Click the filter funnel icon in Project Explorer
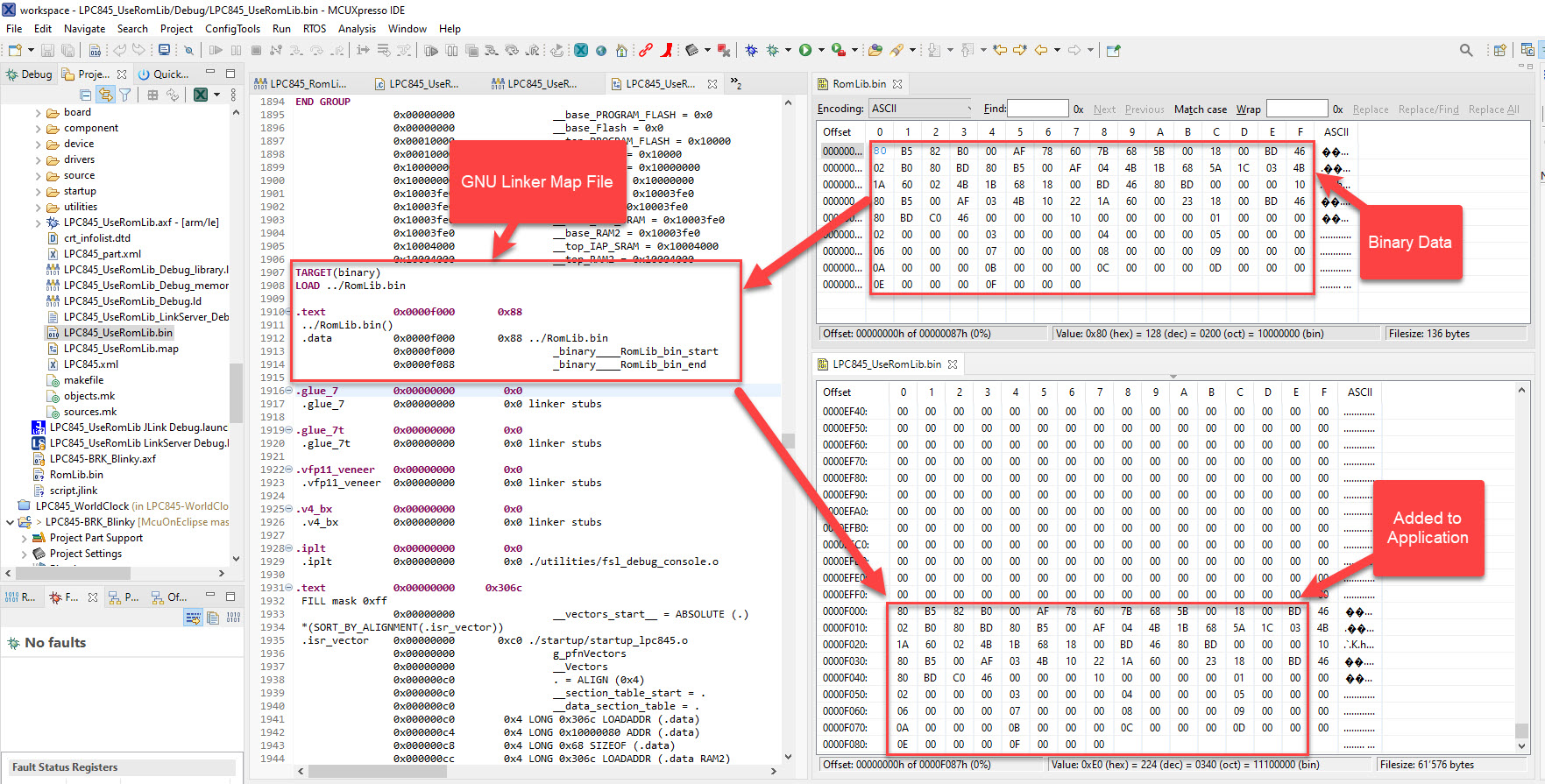This screenshot has height=784, width=1545. [x=124, y=95]
